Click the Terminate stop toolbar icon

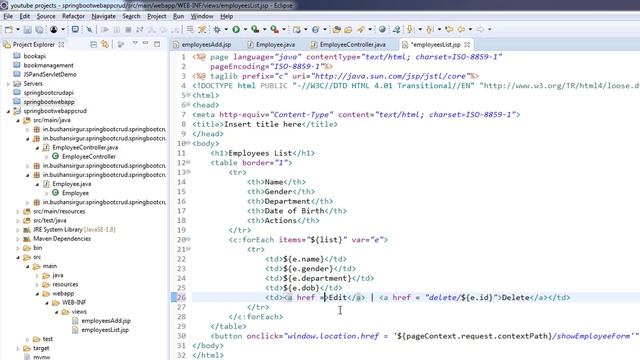tap(128, 29)
